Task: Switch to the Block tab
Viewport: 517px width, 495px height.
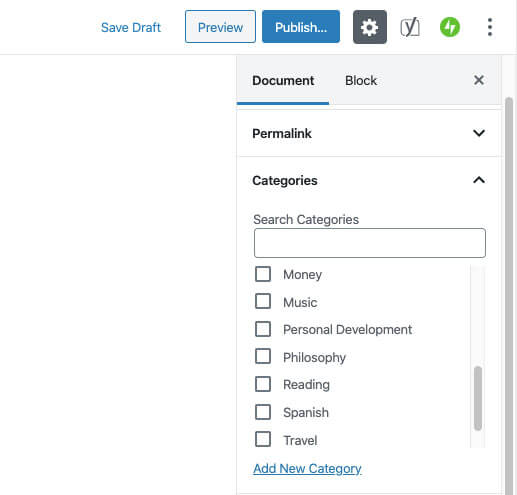Action: [361, 80]
